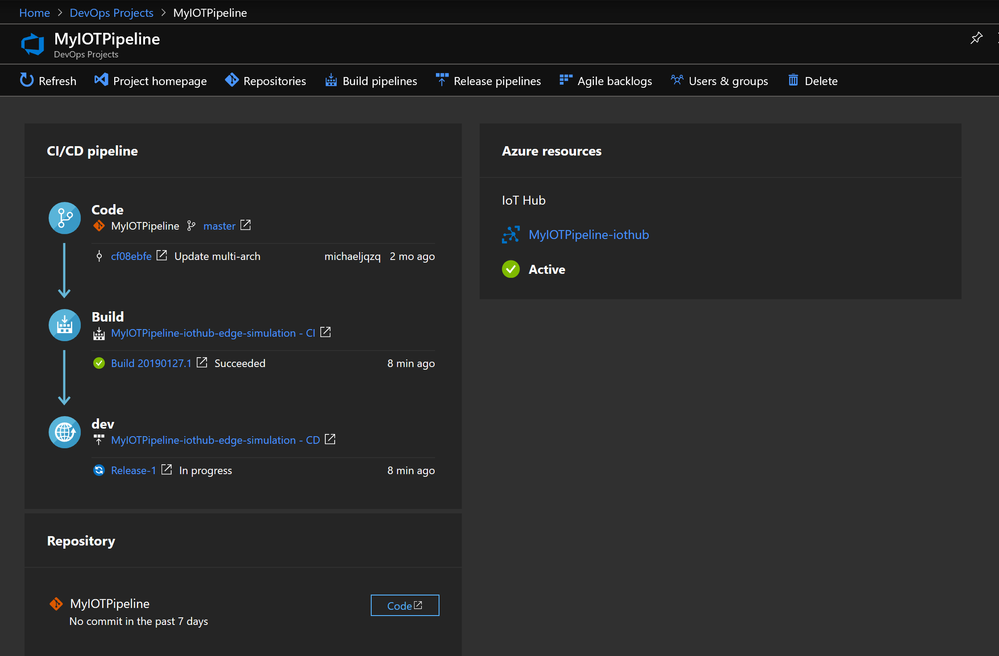Pin the blade using the pin icon
Screen dimensions: 999x656
976,38
